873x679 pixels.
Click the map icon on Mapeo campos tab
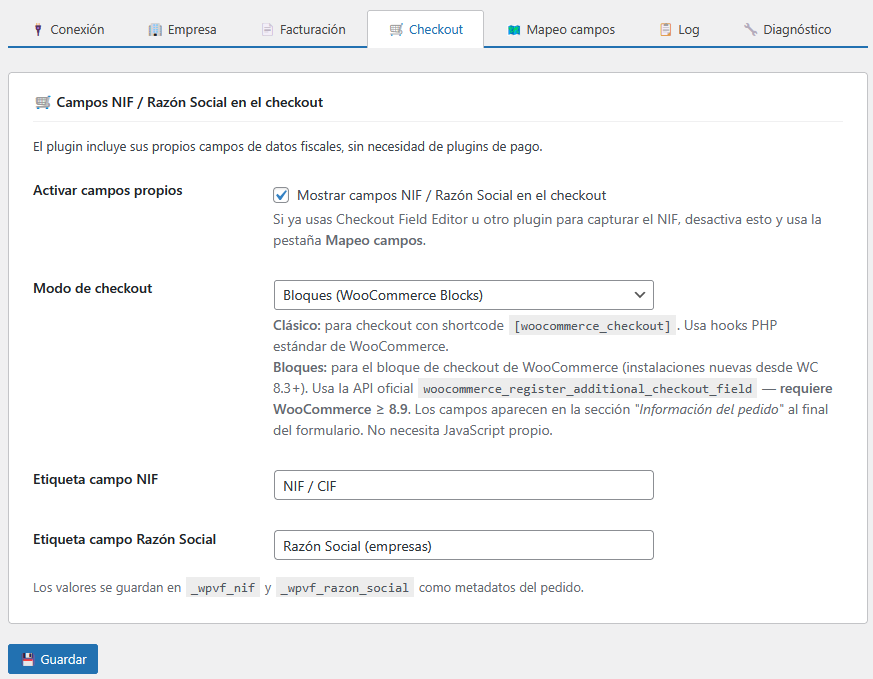(513, 30)
